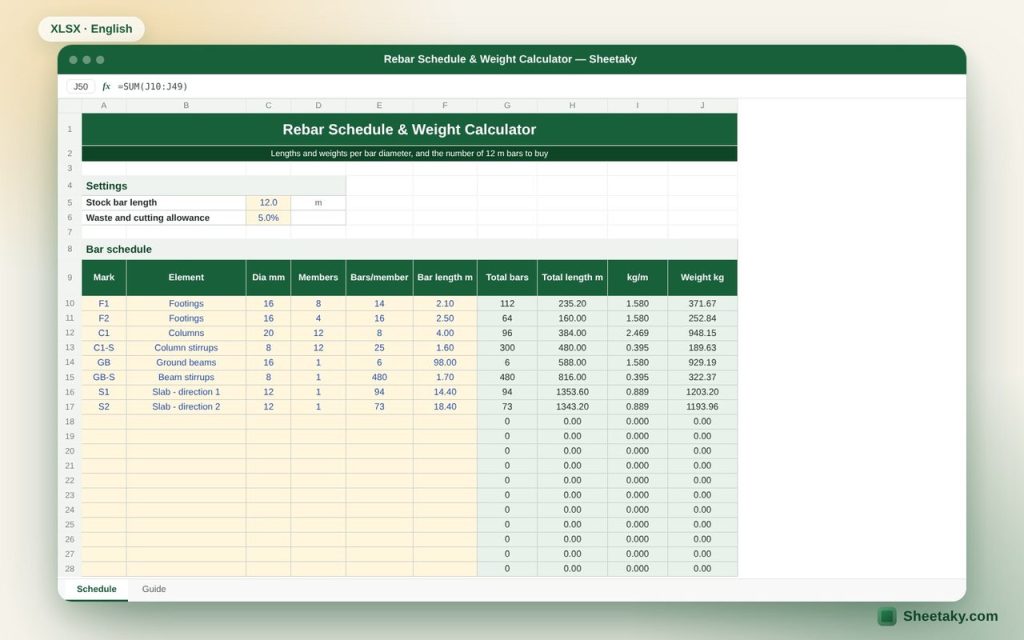Click the kg/m header cell
1024x640 pixels.
(x=637, y=278)
